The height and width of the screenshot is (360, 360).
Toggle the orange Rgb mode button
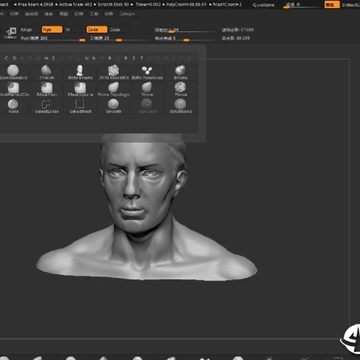point(52,30)
